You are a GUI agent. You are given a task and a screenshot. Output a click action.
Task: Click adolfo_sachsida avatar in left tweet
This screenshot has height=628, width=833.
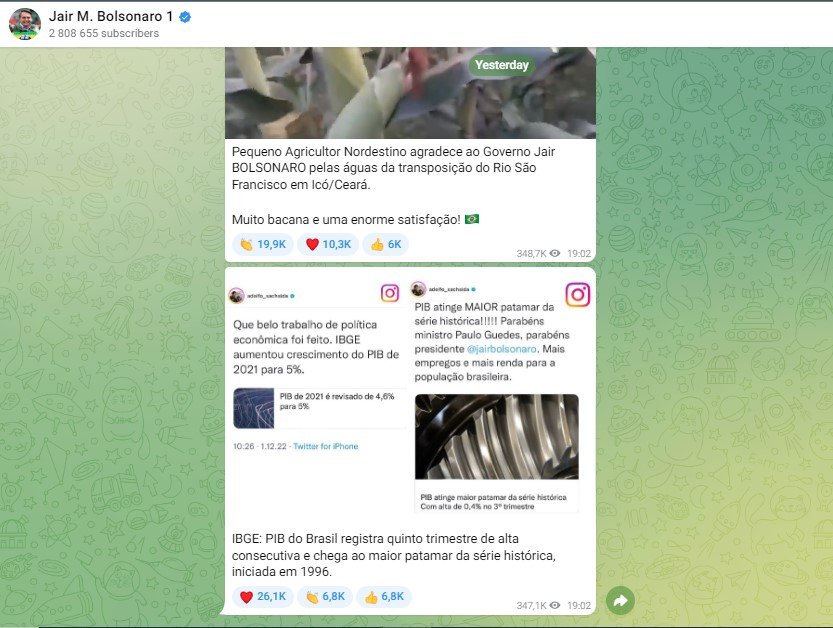tap(236, 295)
